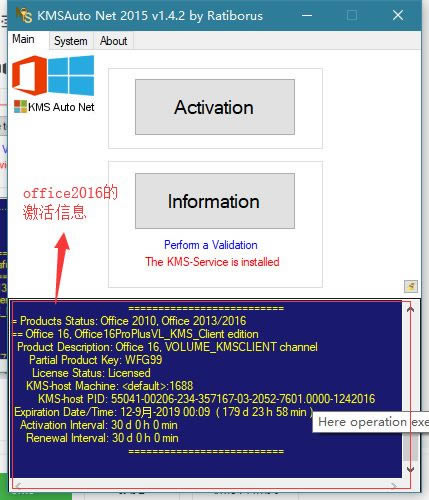The height and width of the screenshot is (500, 429).
Task: Click the Windows logo icon
Action: 71,76
